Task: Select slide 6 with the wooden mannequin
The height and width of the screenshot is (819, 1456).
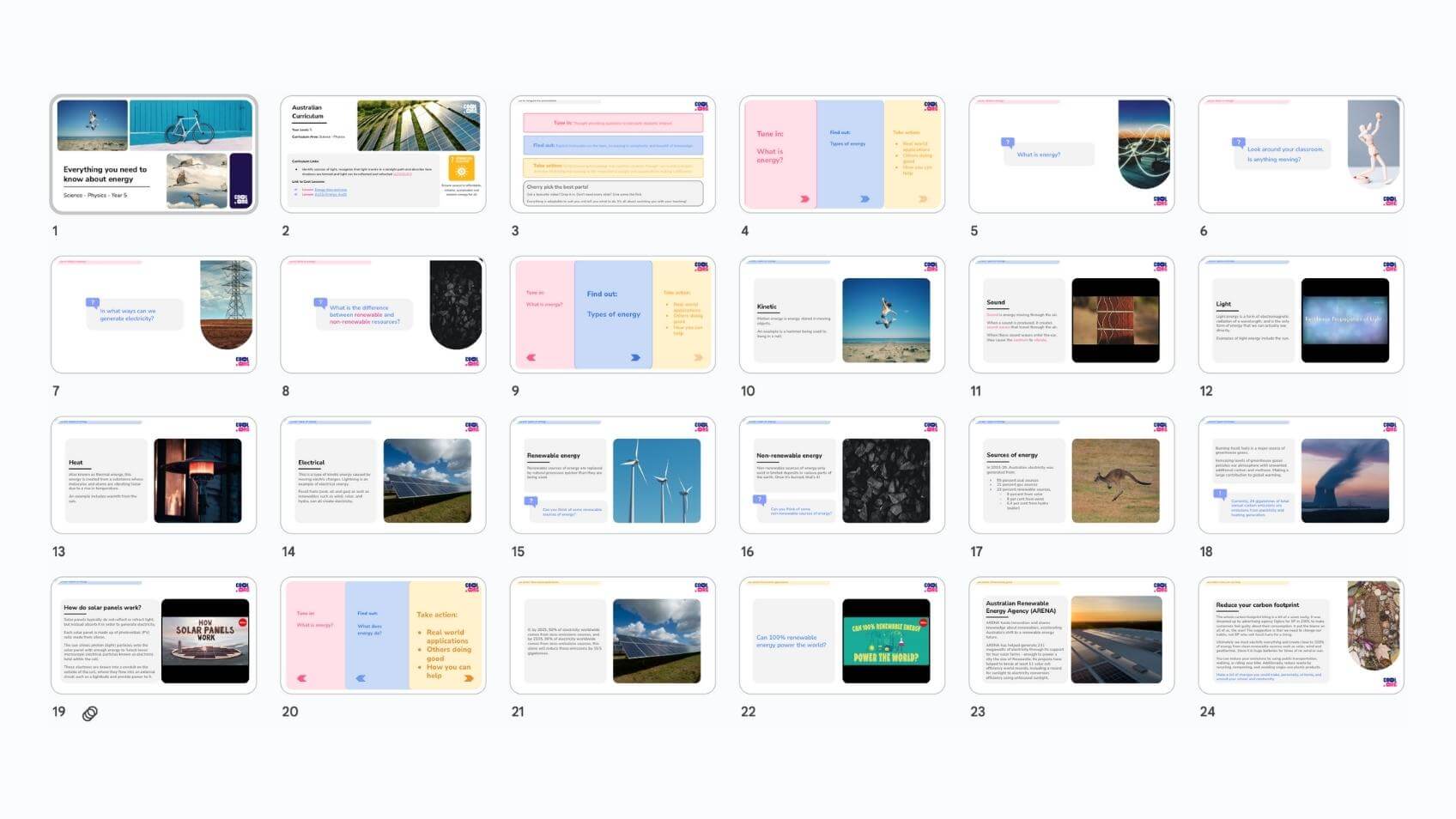Action: coord(1301,155)
